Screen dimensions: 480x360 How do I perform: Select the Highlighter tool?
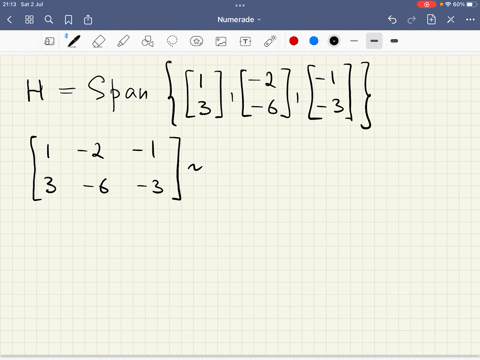coord(123,41)
